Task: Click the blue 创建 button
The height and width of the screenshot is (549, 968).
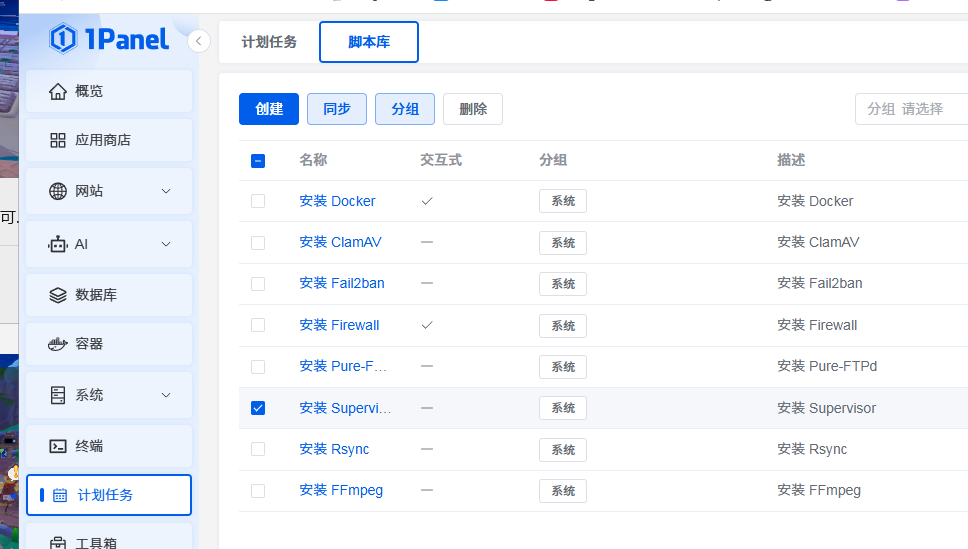Action: [269, 109]
